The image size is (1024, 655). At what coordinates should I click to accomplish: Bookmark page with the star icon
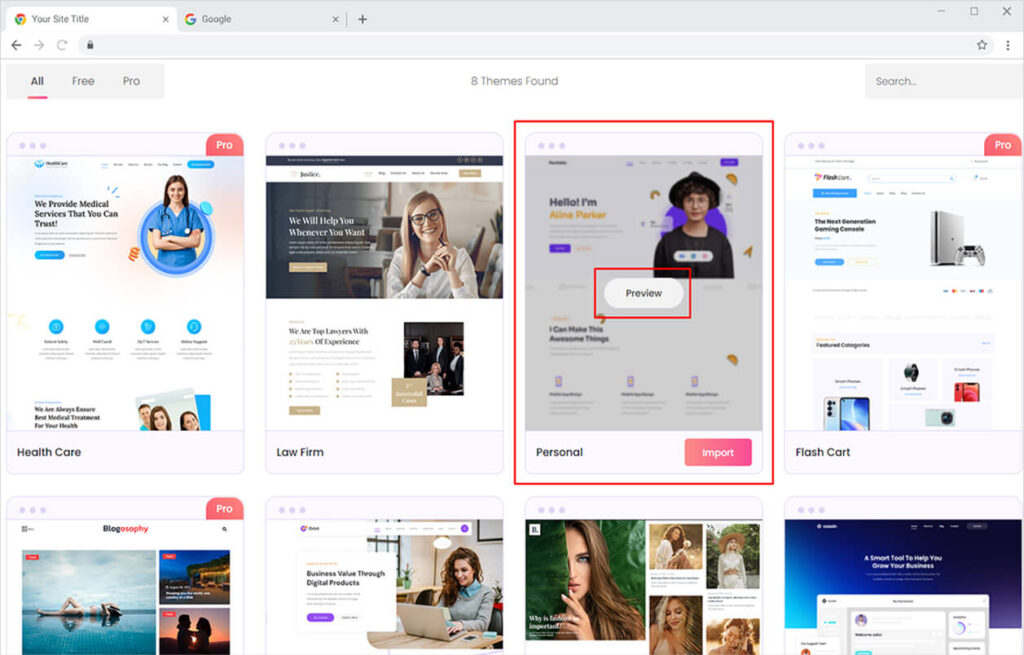[982, 45]
